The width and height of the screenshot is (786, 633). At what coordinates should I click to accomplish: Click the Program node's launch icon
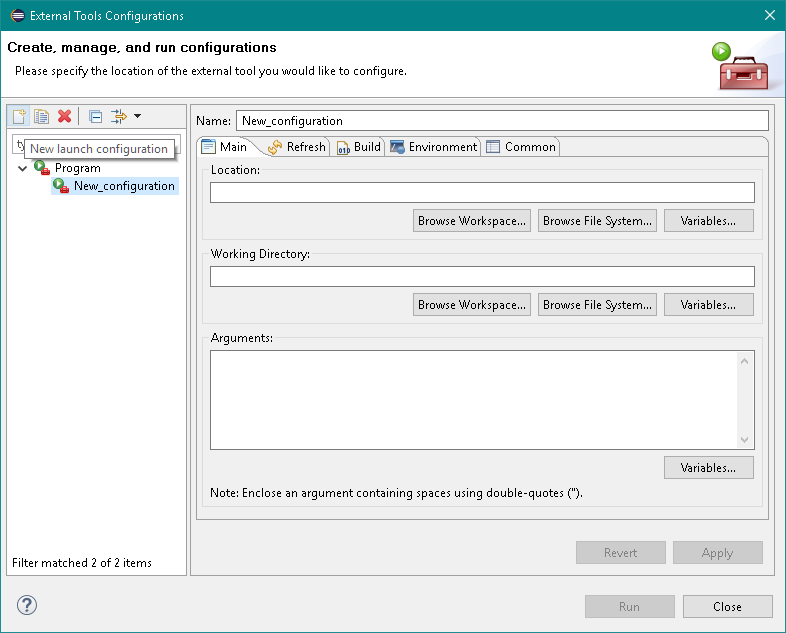click(42, 167)
